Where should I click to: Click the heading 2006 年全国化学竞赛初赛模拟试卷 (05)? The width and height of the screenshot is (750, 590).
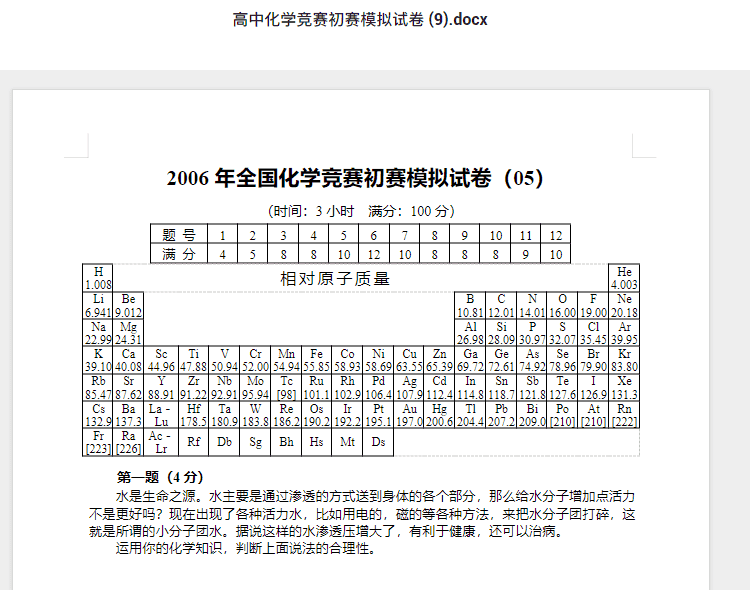pos(355,178)
